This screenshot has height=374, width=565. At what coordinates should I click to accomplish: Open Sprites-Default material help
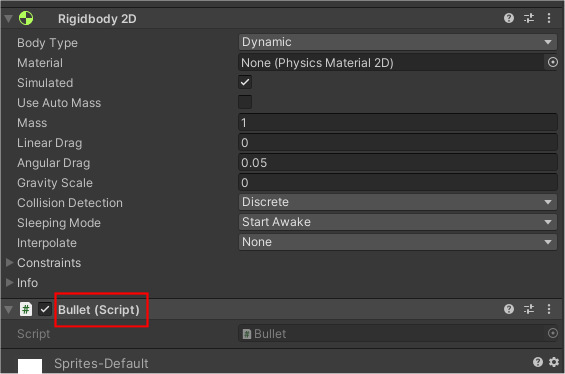[x=538, y=362]
